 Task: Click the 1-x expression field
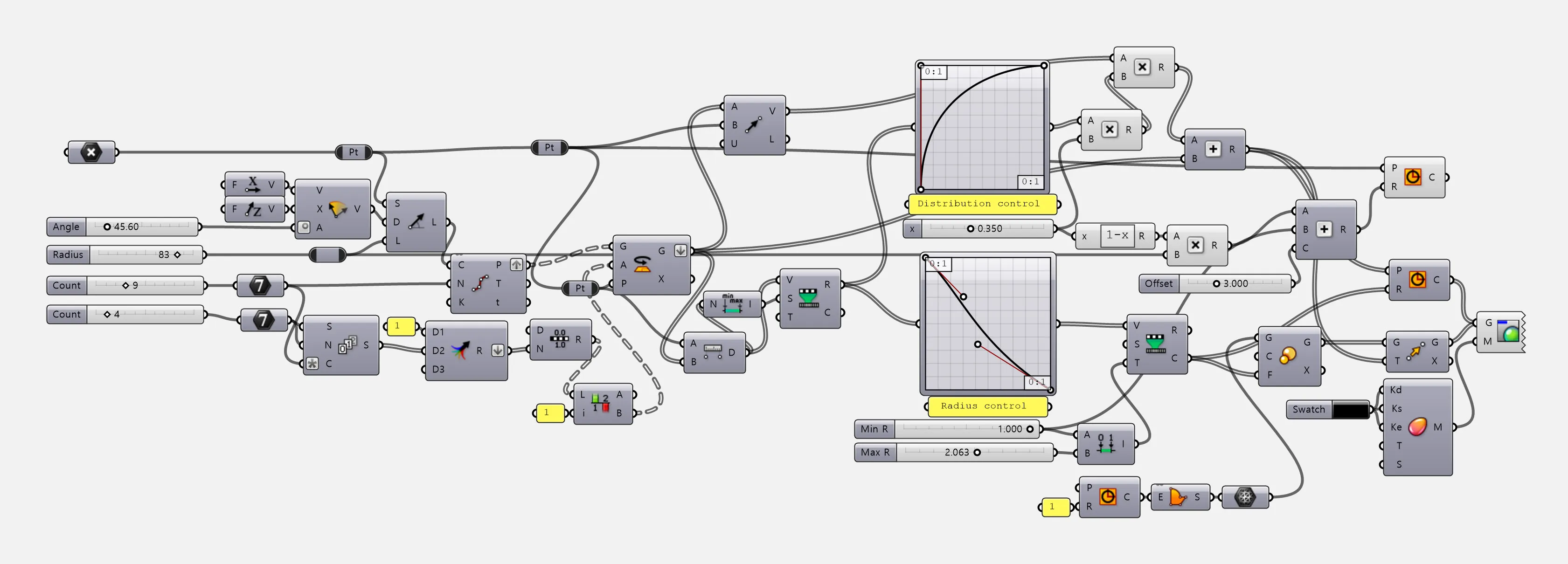tap(1117, 235)
